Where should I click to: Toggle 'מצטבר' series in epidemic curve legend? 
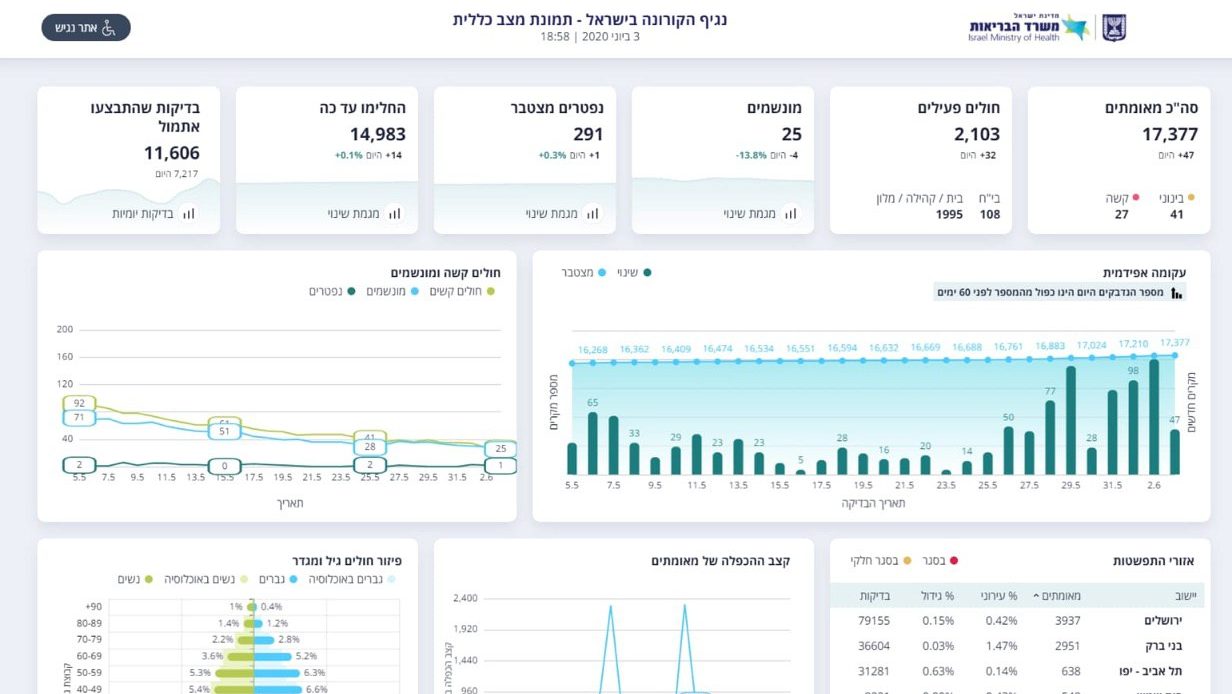point(582,272)
